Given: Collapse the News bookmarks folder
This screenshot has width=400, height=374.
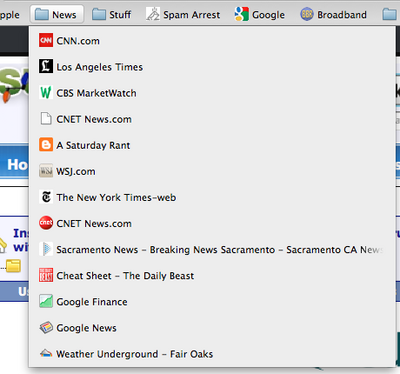Looking at the screenshot, I should (57, 14).
